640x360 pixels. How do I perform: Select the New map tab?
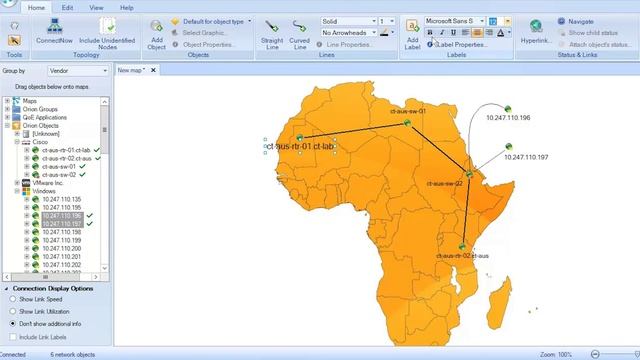pyautogui.click(x=131, y=70)
